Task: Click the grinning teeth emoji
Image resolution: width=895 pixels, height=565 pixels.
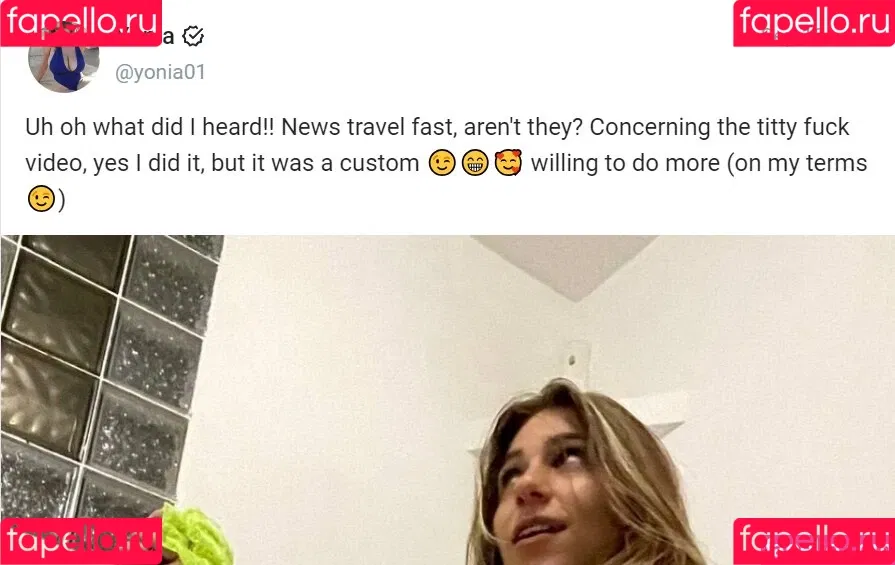Action: click(475, 163)
